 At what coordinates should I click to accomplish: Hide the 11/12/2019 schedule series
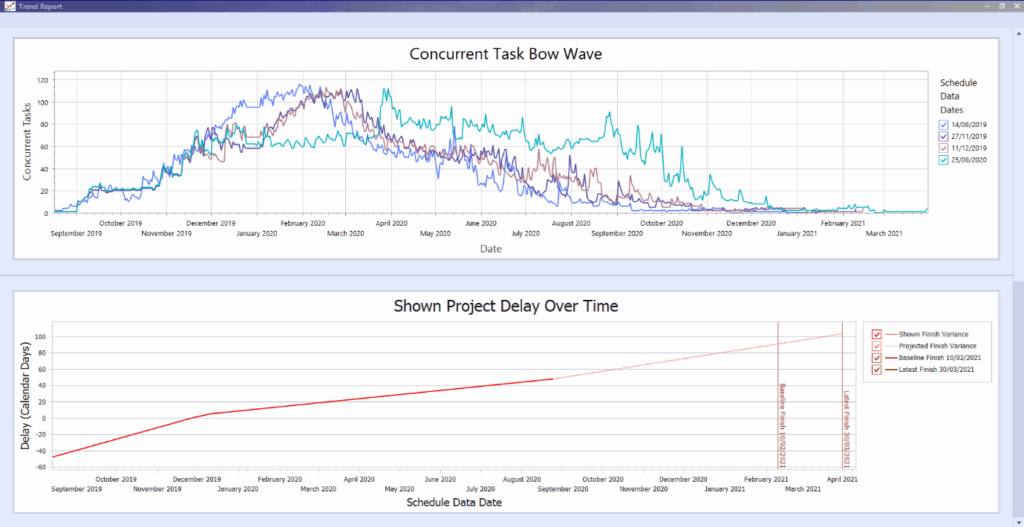(x=943, y=148)
